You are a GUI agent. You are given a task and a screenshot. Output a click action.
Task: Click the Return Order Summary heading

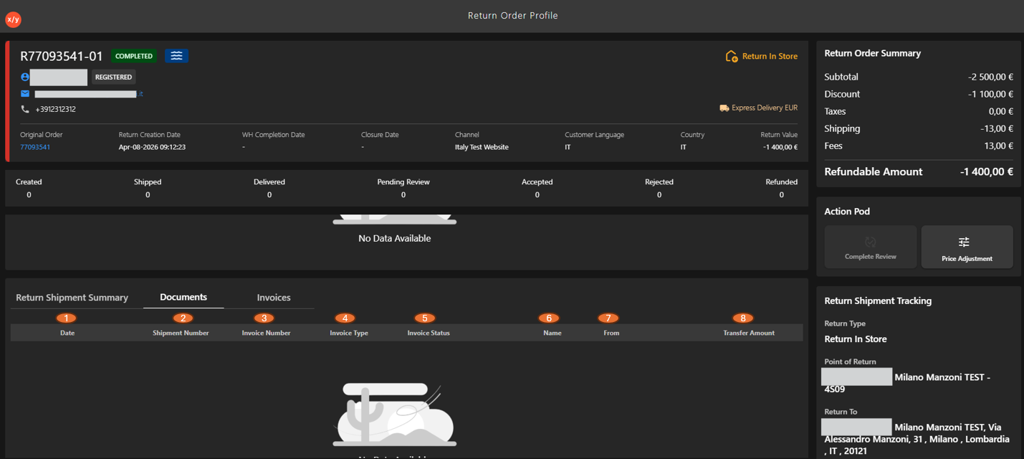point(872,54)
